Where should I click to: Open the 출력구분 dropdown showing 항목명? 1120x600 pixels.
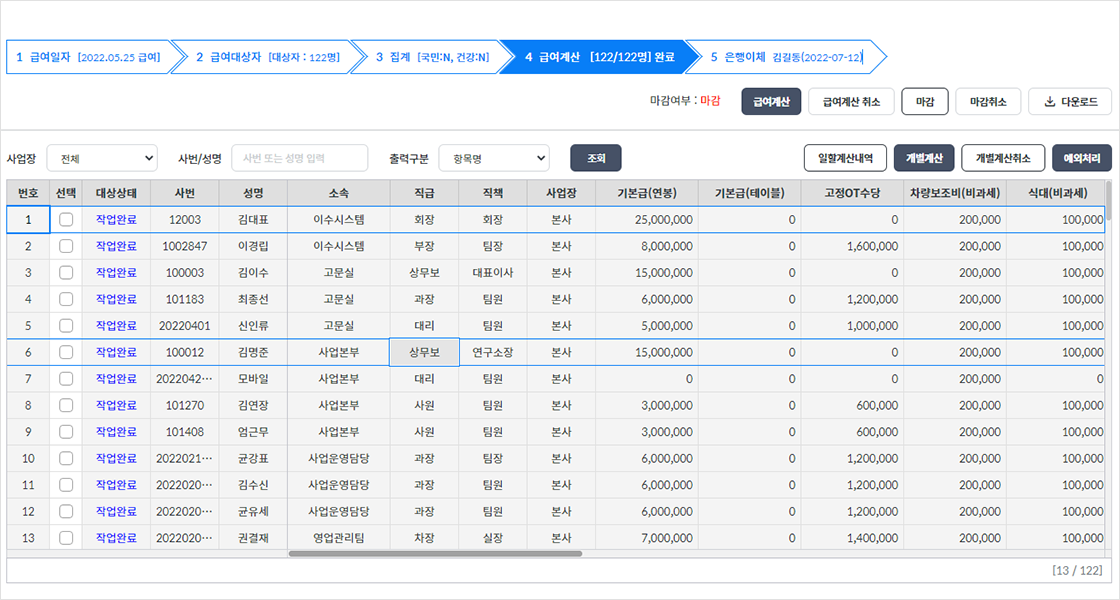[x=494, y=159]
